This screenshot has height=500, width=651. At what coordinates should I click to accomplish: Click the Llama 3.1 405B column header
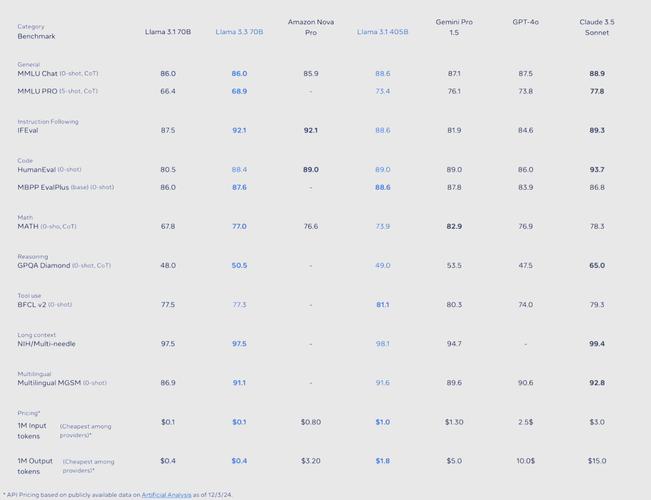click(x=382, y=32)
